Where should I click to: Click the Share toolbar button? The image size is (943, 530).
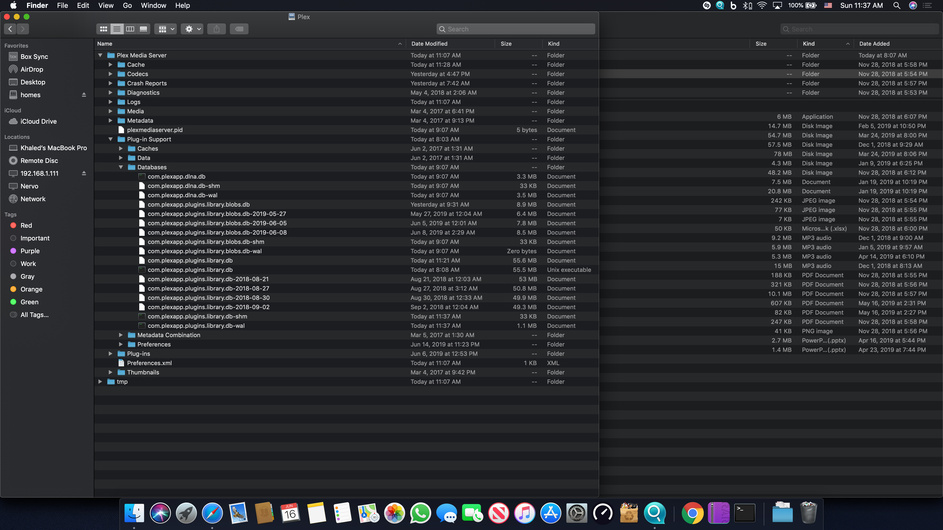click(x=216, y=29)
